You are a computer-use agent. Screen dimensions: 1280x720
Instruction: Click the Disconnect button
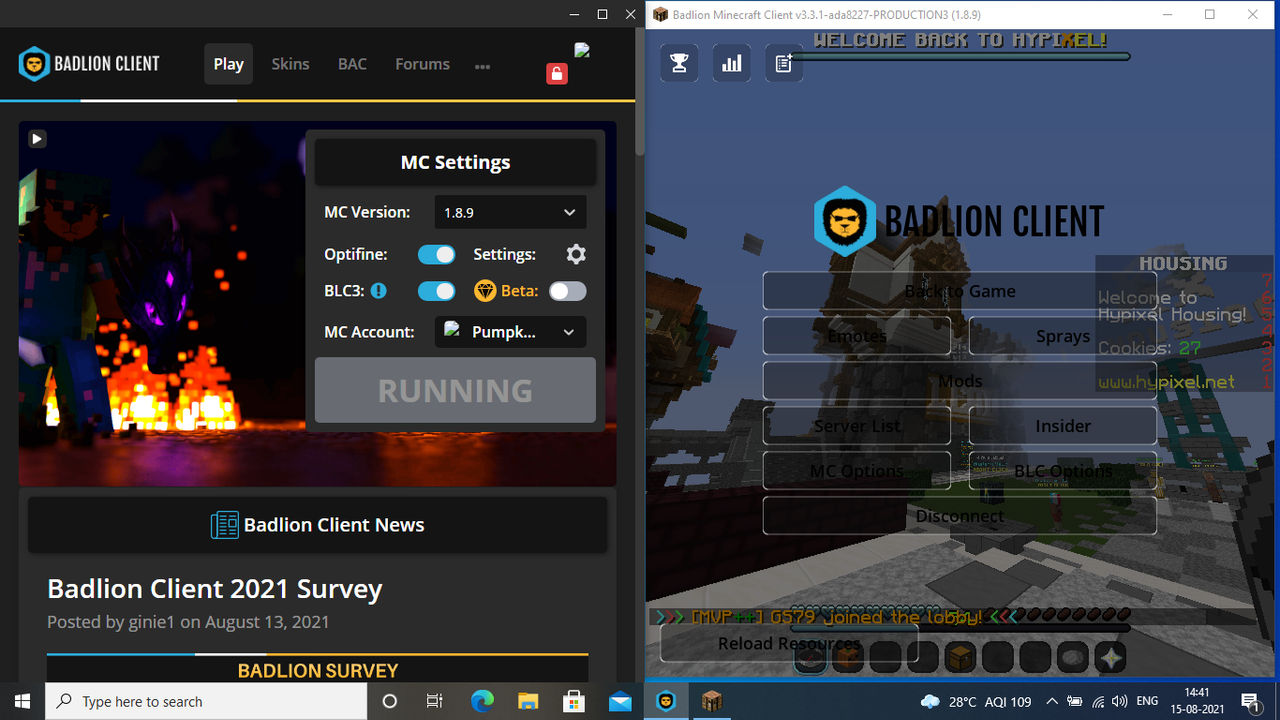coord(960,516)
